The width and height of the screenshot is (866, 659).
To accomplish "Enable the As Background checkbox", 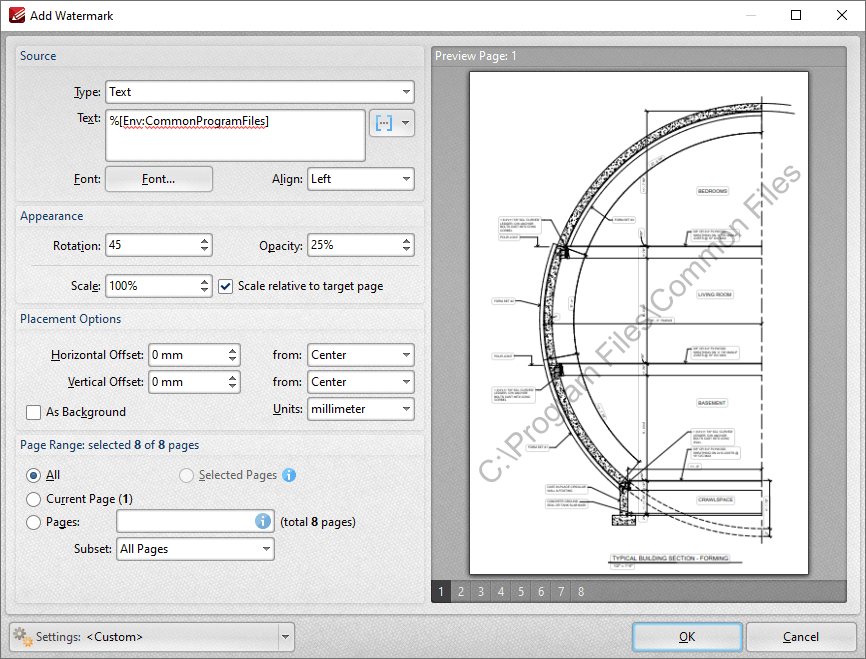I will pyautogui.click(x=34, y=412).
